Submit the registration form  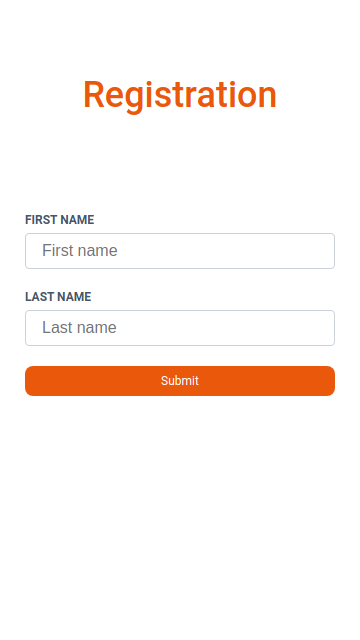coord(180,381)
